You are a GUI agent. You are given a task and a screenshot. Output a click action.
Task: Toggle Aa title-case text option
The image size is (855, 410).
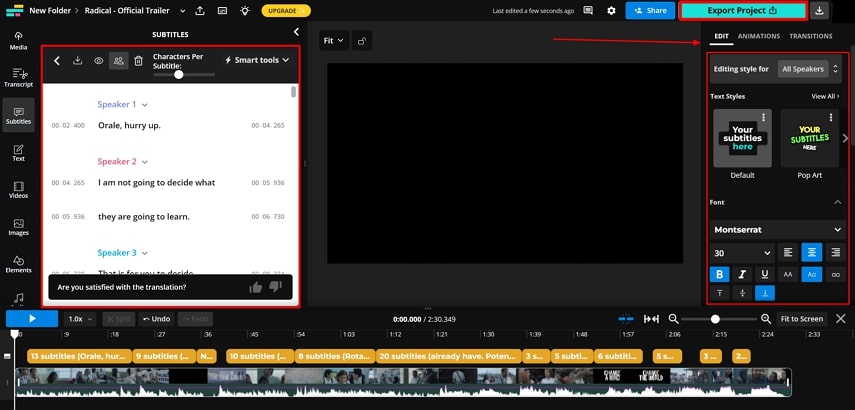pos(812,275)
